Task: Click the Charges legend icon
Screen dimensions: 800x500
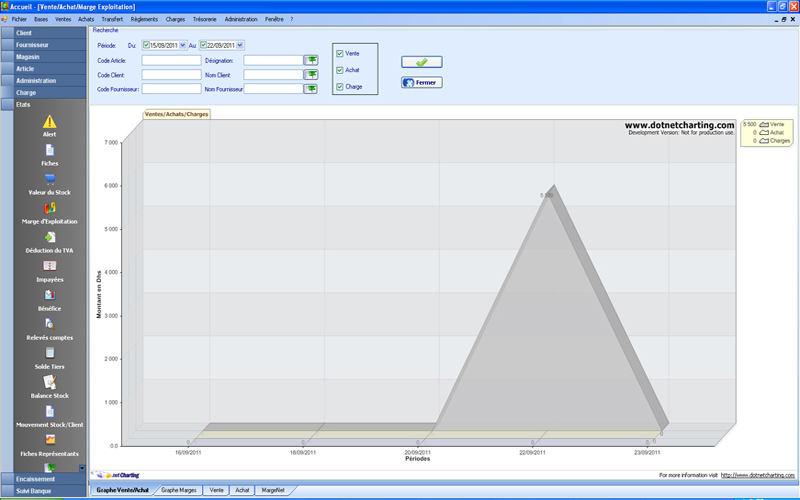Action: tap(764, 141)
